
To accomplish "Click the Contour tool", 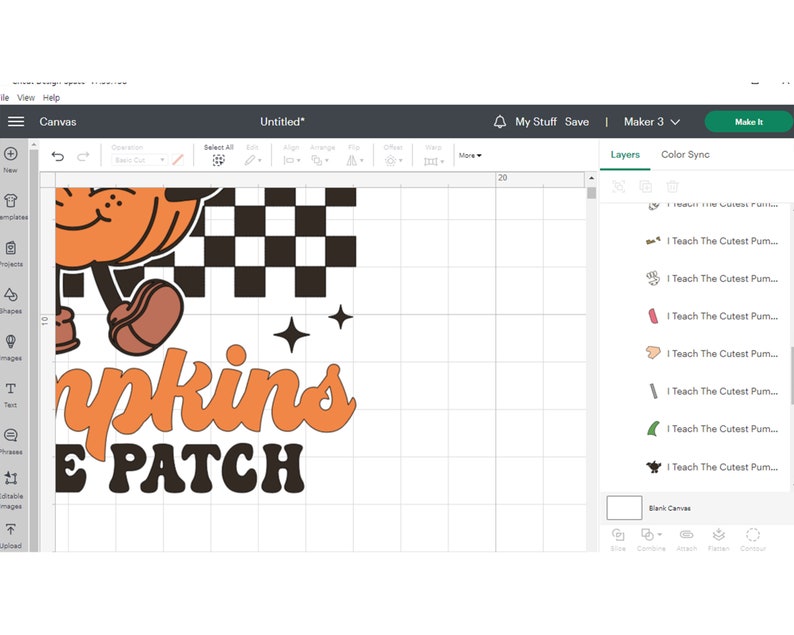I will (x=753, y=539).
